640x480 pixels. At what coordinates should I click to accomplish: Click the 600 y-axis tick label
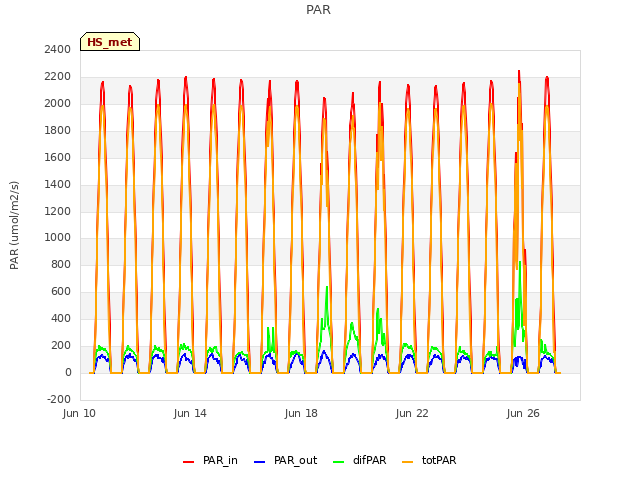[61, 291]
